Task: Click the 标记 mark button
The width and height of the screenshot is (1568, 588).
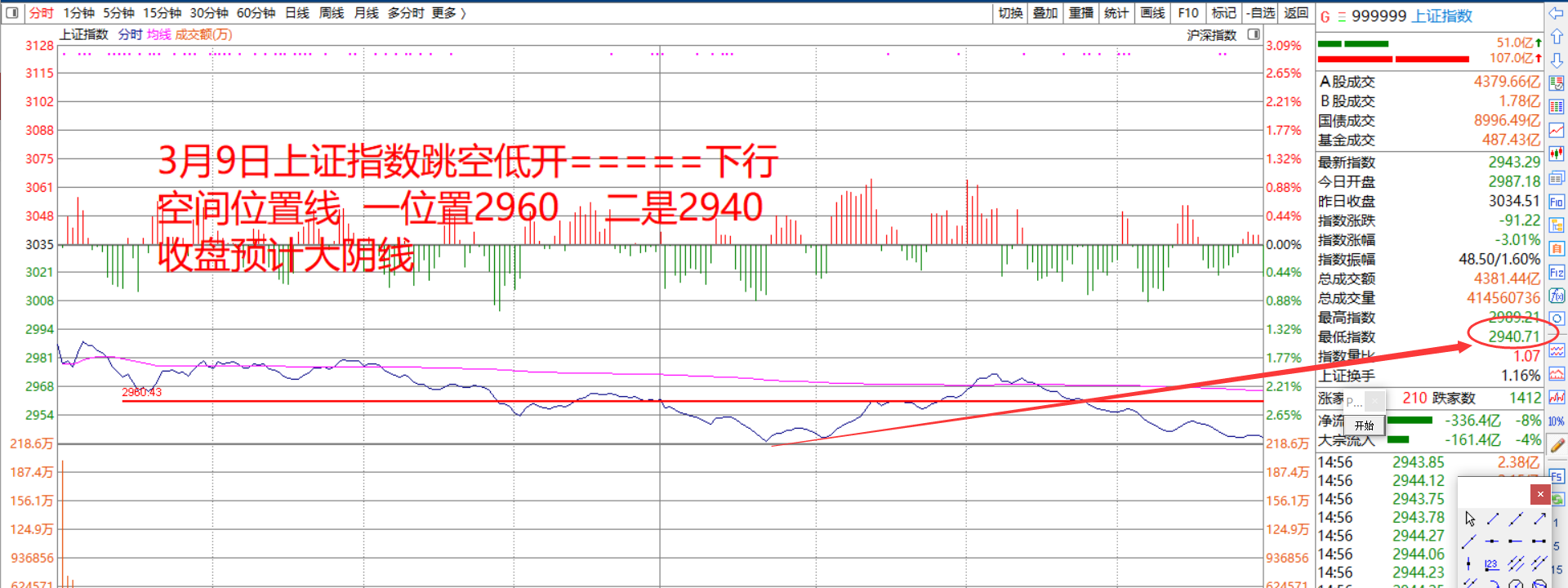Action: pyautogui.click(x=1223, y=13)
